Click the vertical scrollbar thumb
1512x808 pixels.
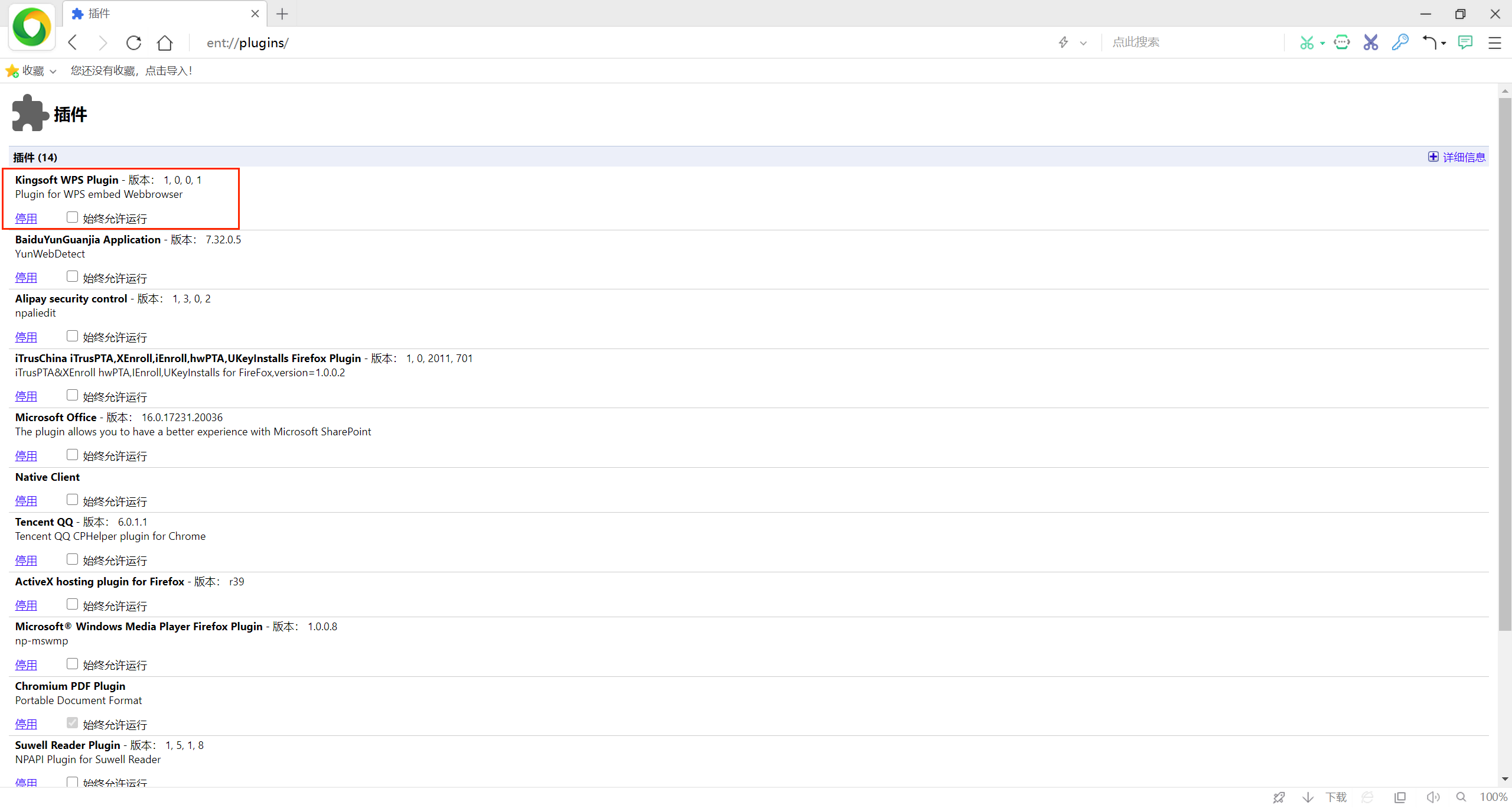click(x=1505, y=363)
